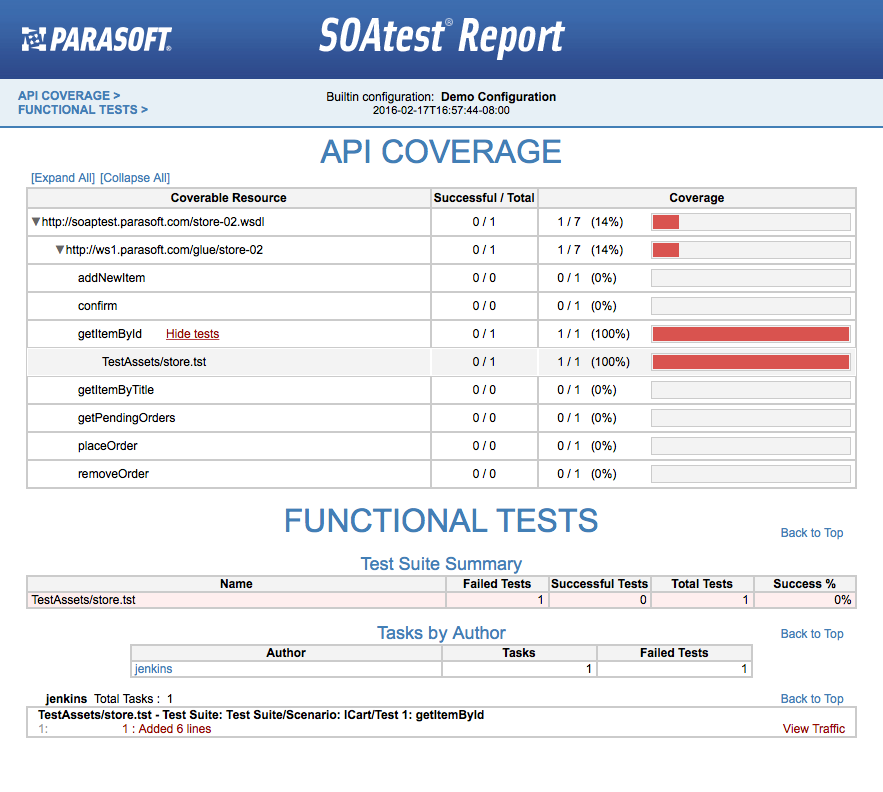The width and height of the screenshot is (883, 792).
Task: Click the Expand All link
Action: [63, 178]
